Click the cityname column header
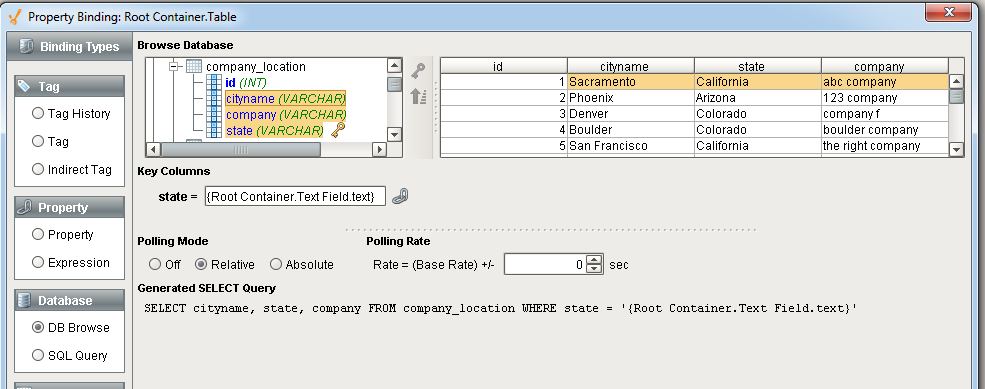The width and height of the screenshot is (985, 389). [x=631, y=66]
